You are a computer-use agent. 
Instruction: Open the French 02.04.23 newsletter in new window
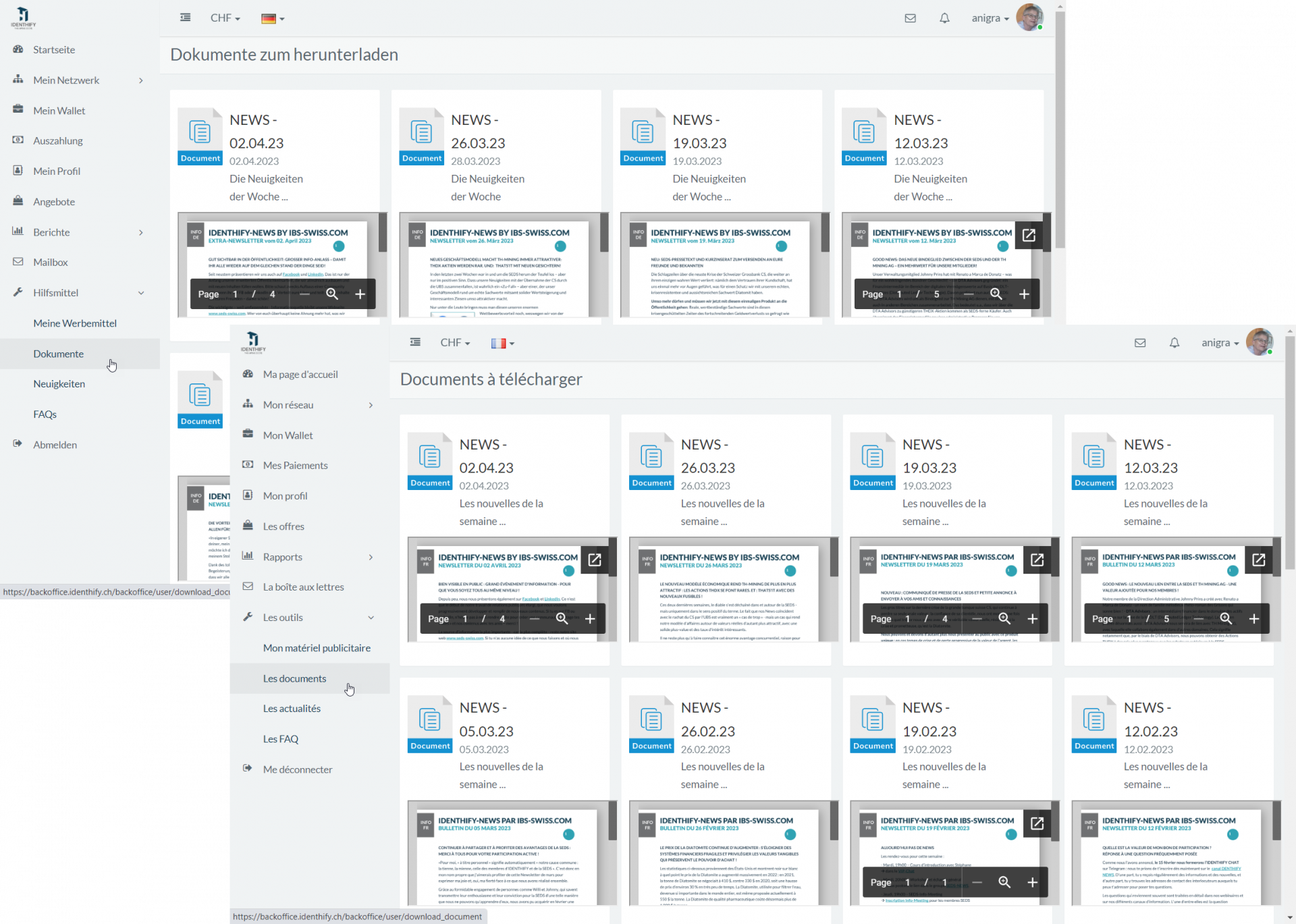click(x=594, y=560)
